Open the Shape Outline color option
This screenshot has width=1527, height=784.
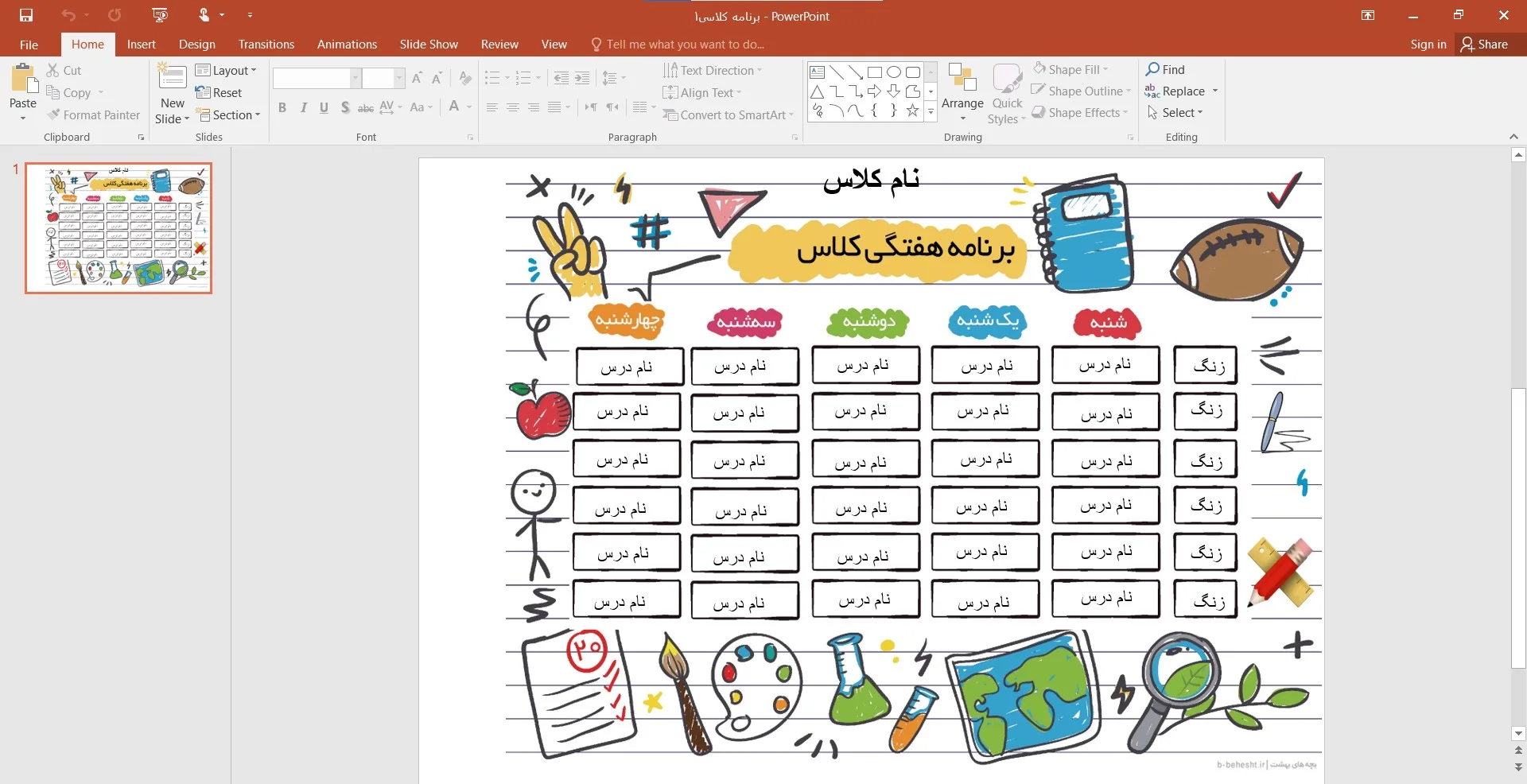[x=1081, y=91]
